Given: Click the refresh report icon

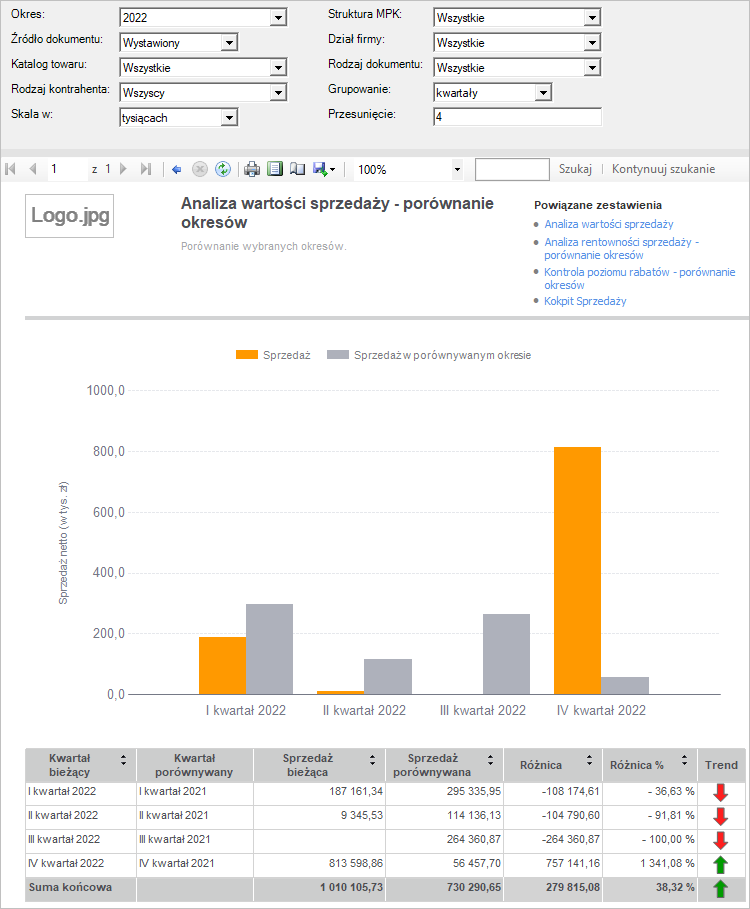Looking at the screenshot, I should pyautogui.click(x=223, y=169).
